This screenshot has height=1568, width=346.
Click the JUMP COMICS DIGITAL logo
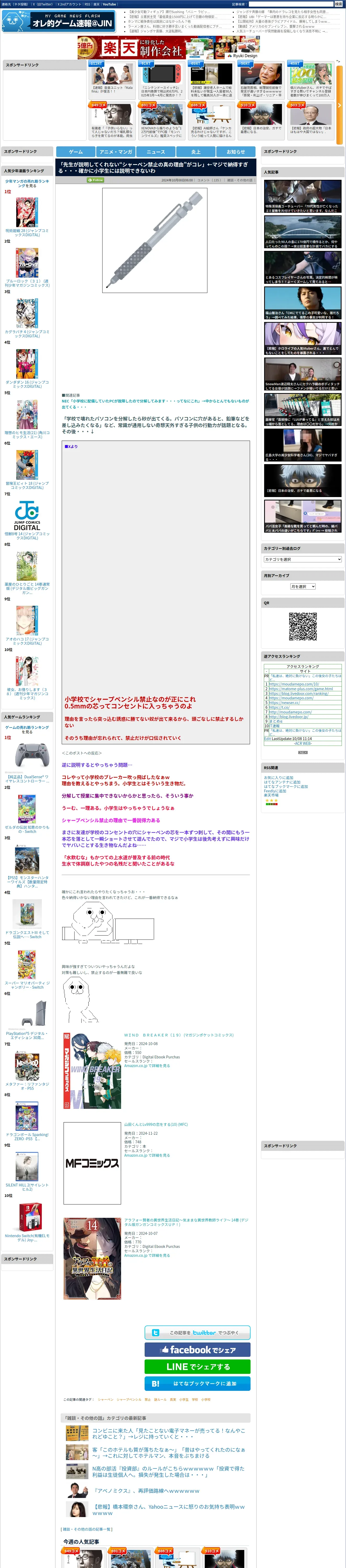(27, 516)
